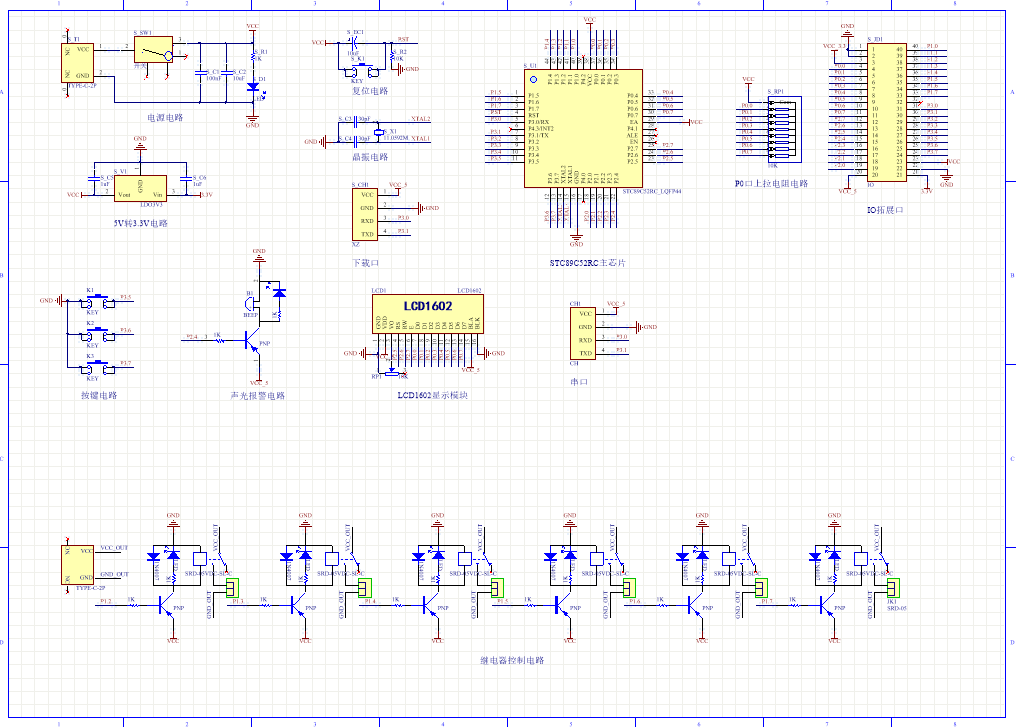Select the 继电器控制电路 section label
Image resolution: width=1016 pixels, height=727 pixels.
tap(512, 661)
